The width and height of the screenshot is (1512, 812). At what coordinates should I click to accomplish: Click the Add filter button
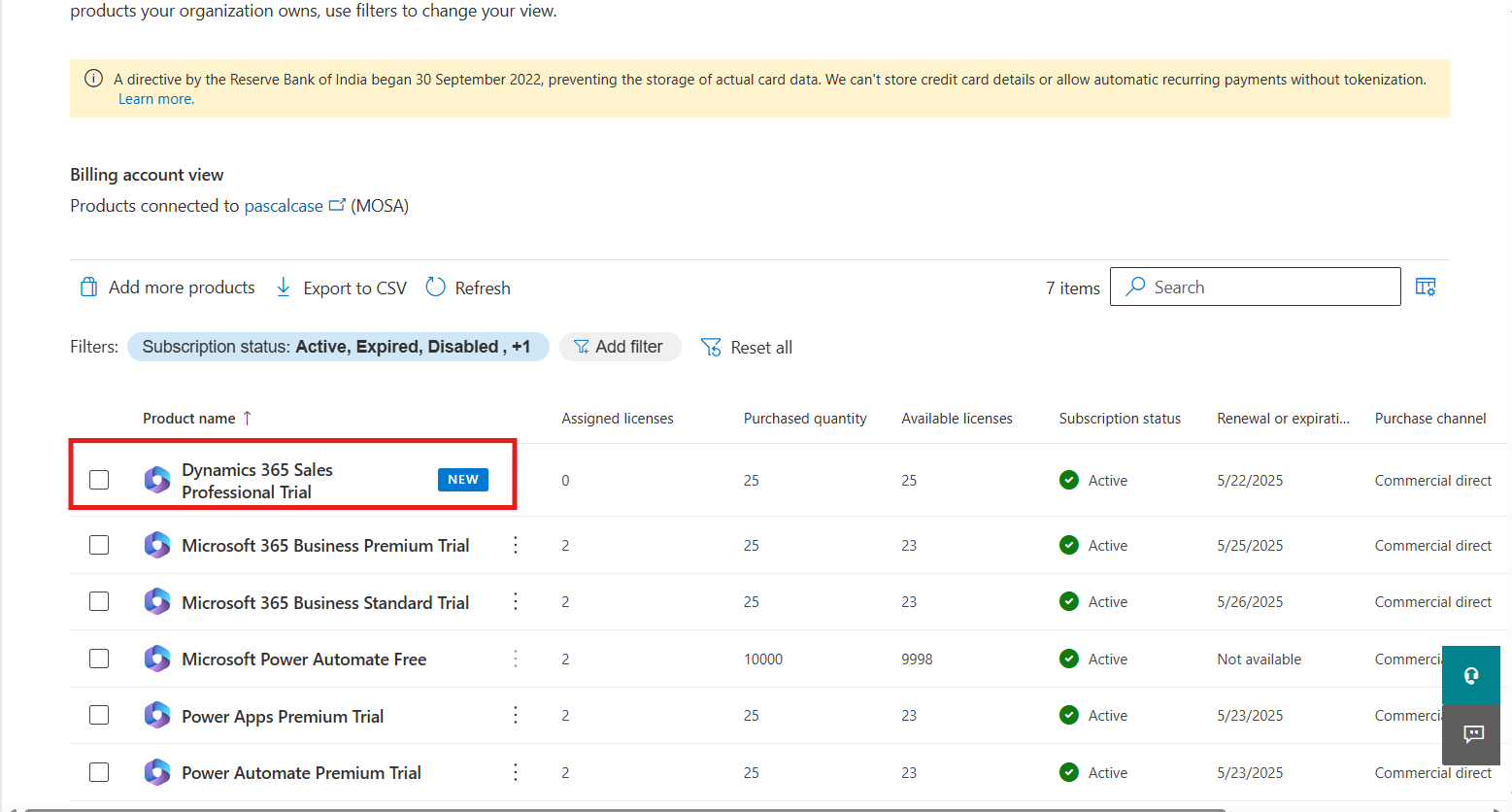(x=620, y=347)
